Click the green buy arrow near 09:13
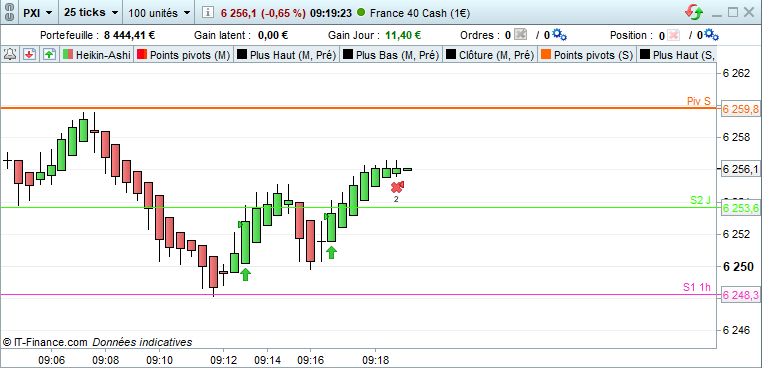Screen dimensions: 762x368 pyautogui.click(x=245, y=274)
